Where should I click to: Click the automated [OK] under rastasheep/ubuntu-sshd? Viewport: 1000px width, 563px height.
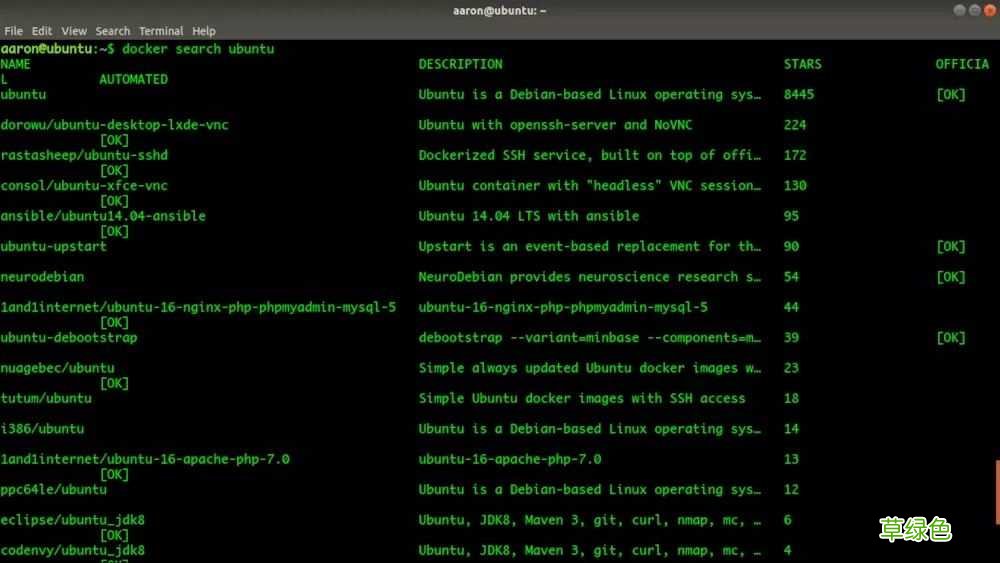pyautogui.click(x=114, y=170)
